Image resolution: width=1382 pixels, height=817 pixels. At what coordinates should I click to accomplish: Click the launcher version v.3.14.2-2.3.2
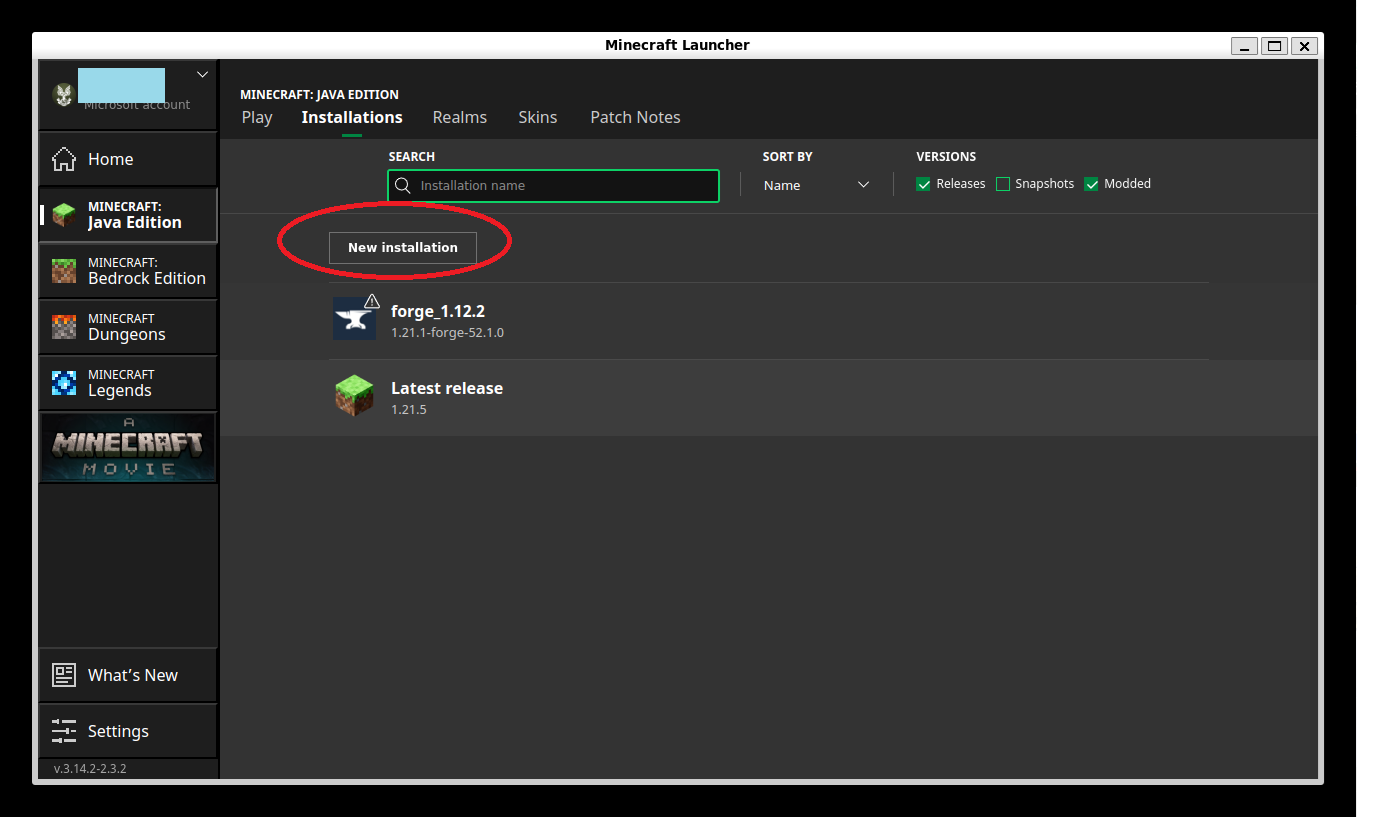[90, 769]
